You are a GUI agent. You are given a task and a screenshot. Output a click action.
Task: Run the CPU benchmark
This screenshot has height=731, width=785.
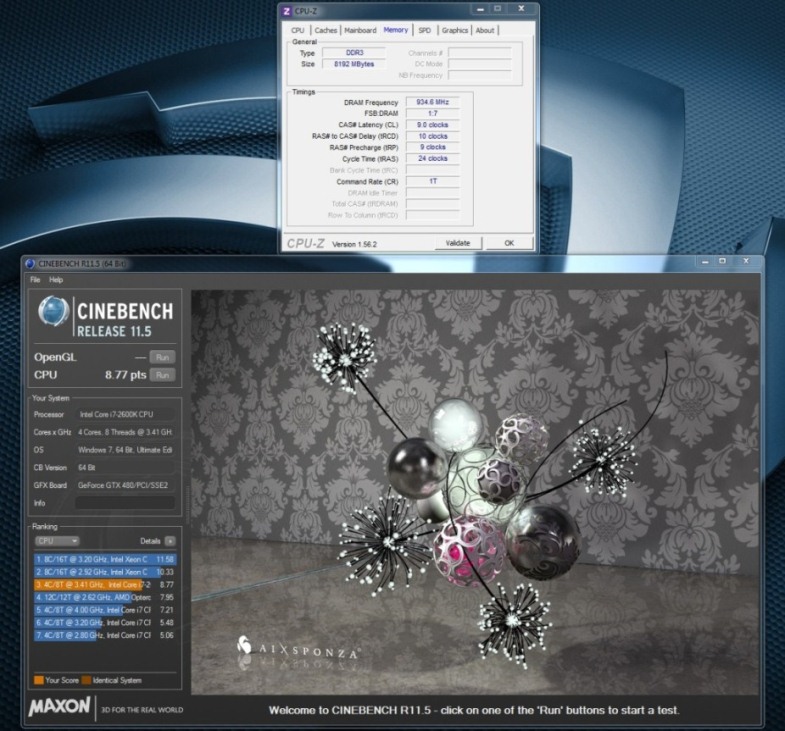[x=162, y=375]
